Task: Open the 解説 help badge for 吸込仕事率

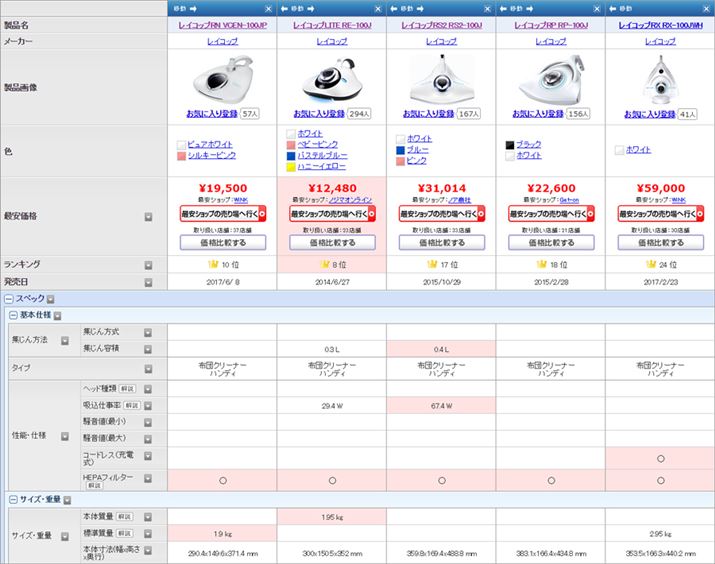Action: pyautogui.click(x=134, y=405)
